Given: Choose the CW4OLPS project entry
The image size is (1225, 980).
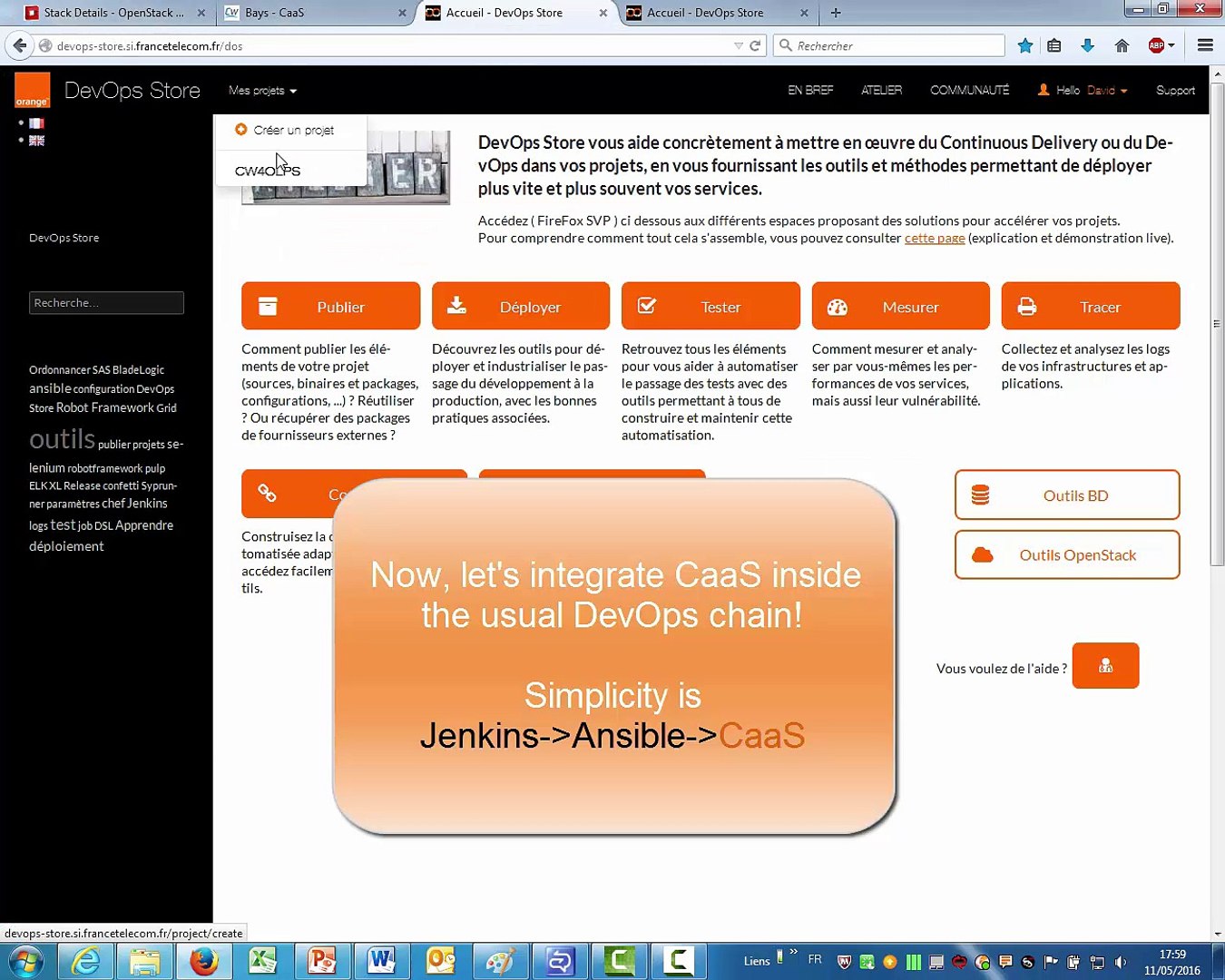Looking at the screenshot, I should (268, 171).
